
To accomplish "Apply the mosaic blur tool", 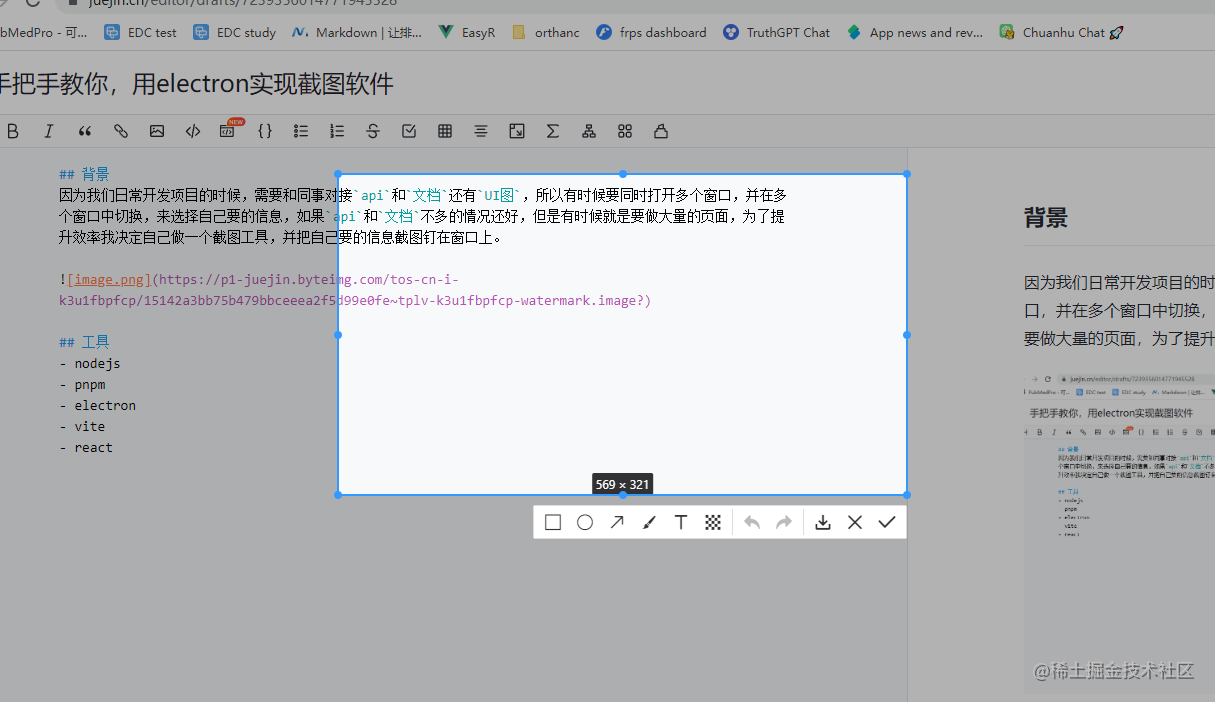I will point(713,521).
